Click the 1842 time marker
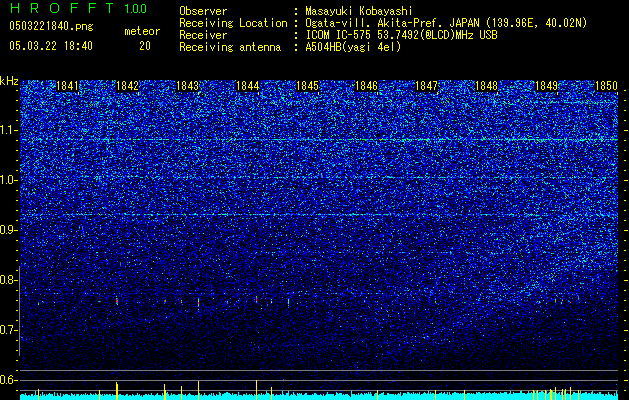Image resolution: width=629 pixels, height=400 pixels. point(127,86)
